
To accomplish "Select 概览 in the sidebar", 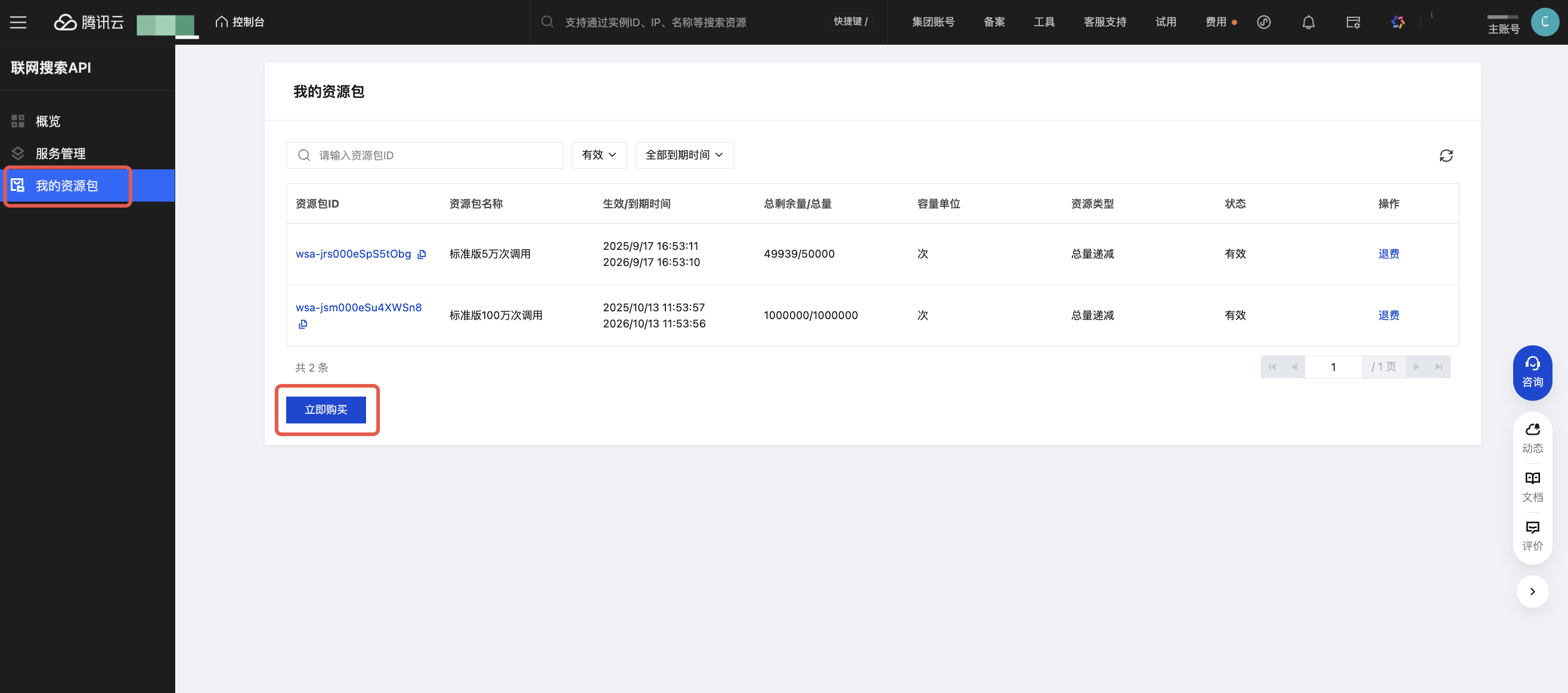I will pyautogui.click(x=48, y=121).
